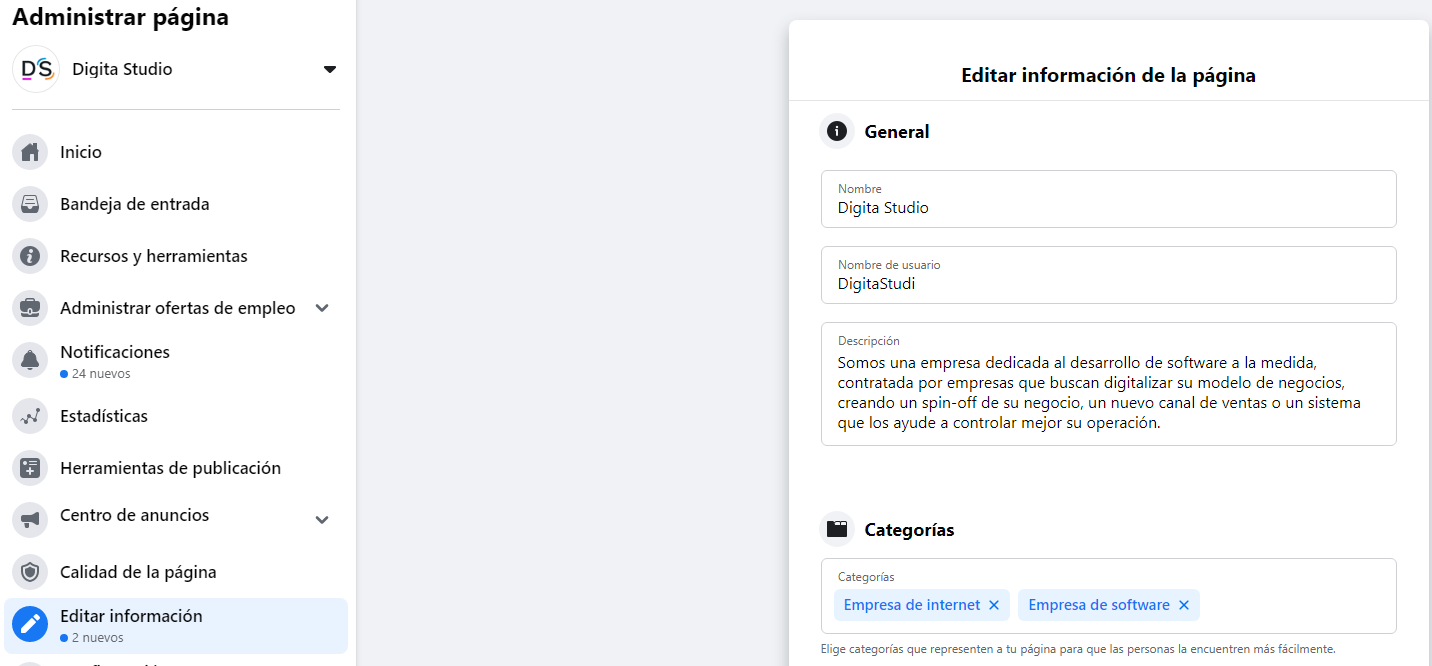Click the Estadísticas chart icon
The width and height of the screenshot is (1432, 666).
30,416
